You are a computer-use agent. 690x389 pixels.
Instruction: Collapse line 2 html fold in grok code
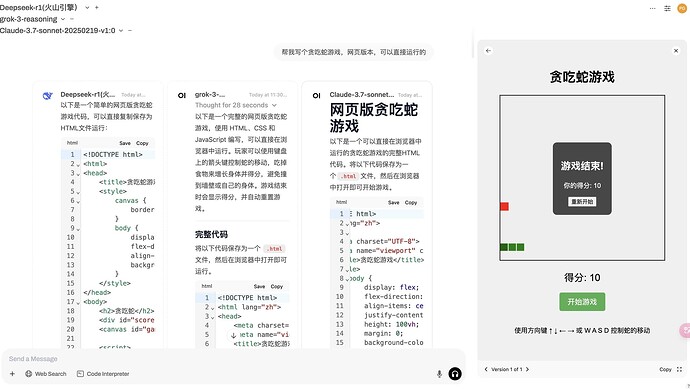tap(213, 308)
